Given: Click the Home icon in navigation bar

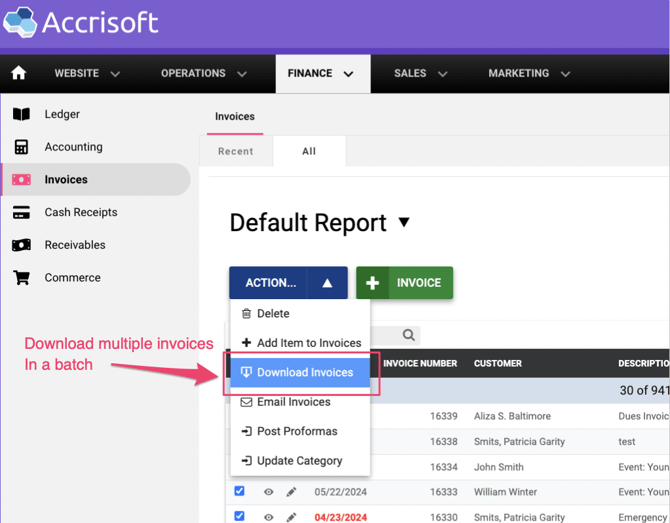Looking at the screenshot, I should pos(18,74).
